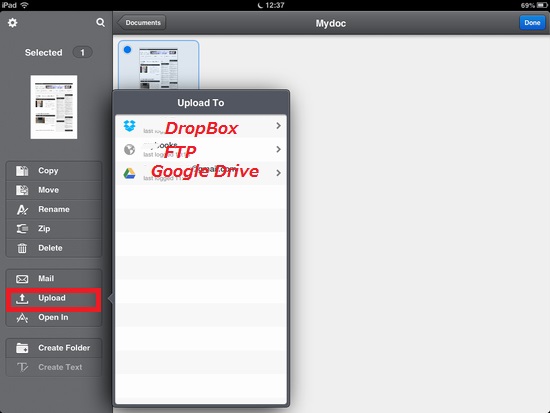This screenshot has width=550, height=413.
Task: Tap the blue Done button
Action: click(x=532, y=23)
